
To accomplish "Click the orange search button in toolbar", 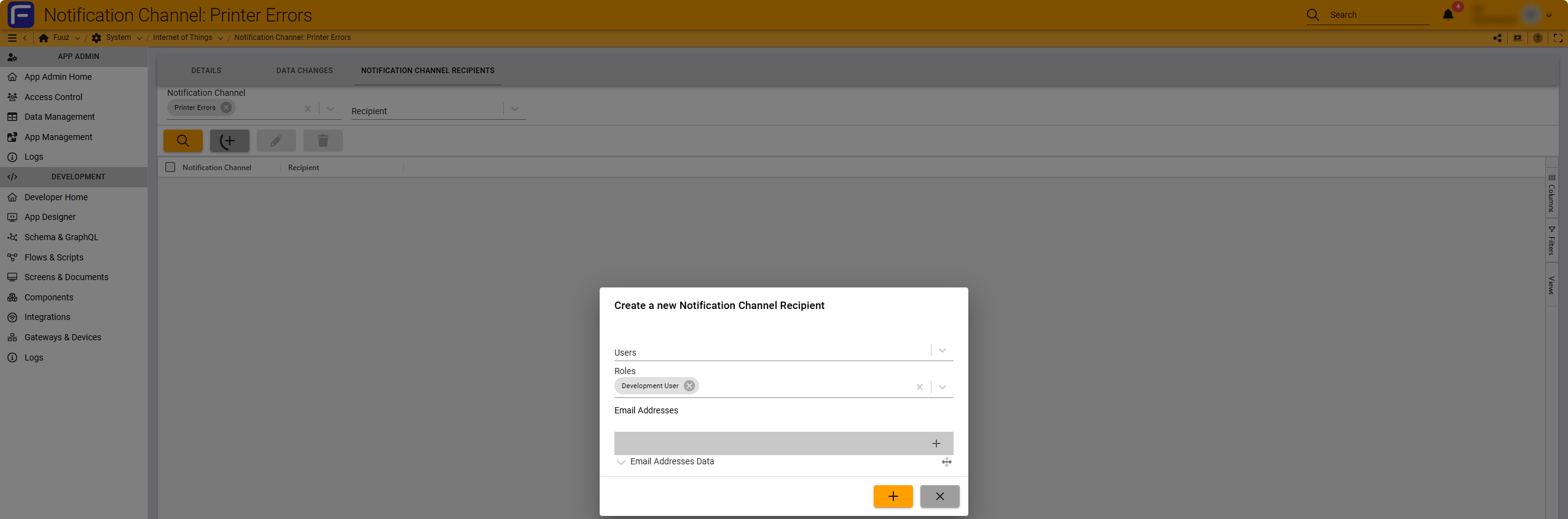I will 182,141.
